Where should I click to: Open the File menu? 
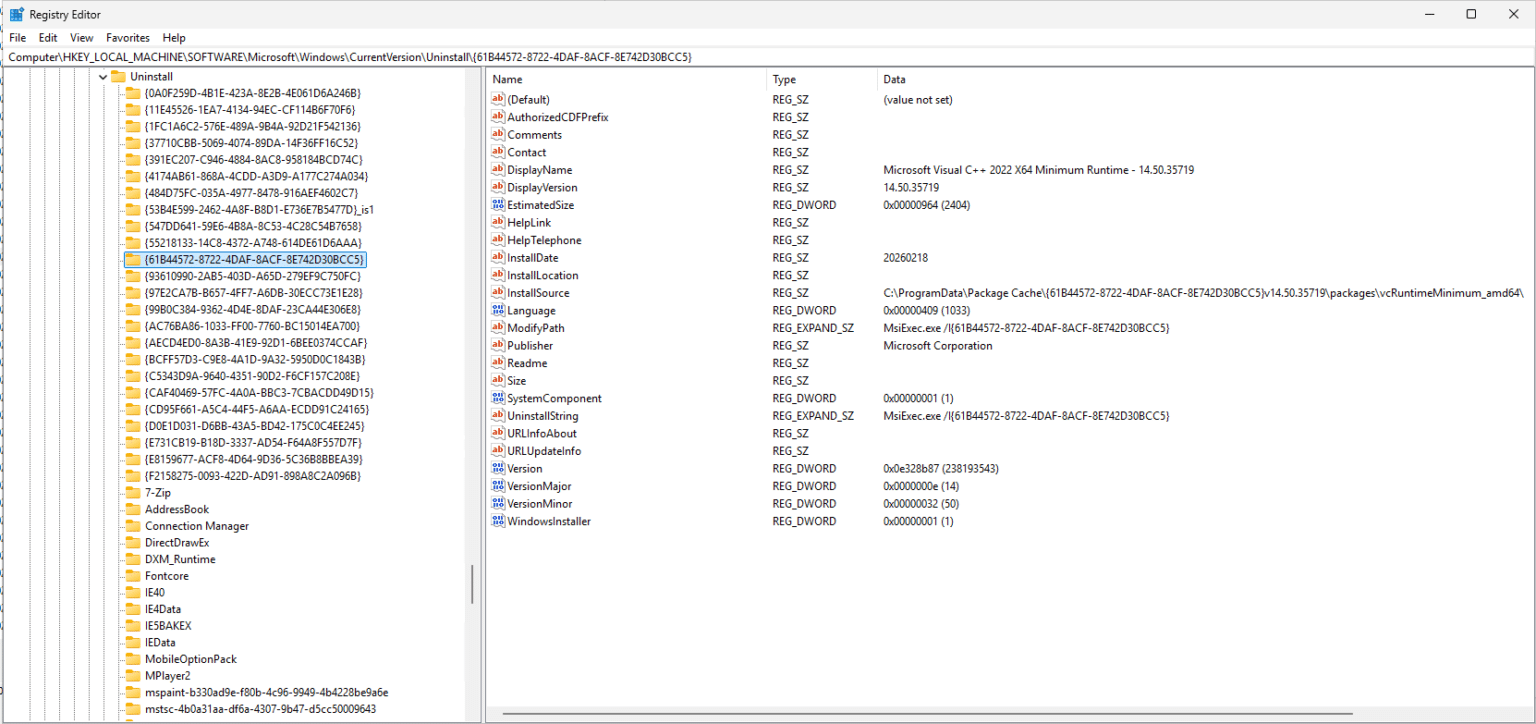pyautogui.click(x=18, y=38)
